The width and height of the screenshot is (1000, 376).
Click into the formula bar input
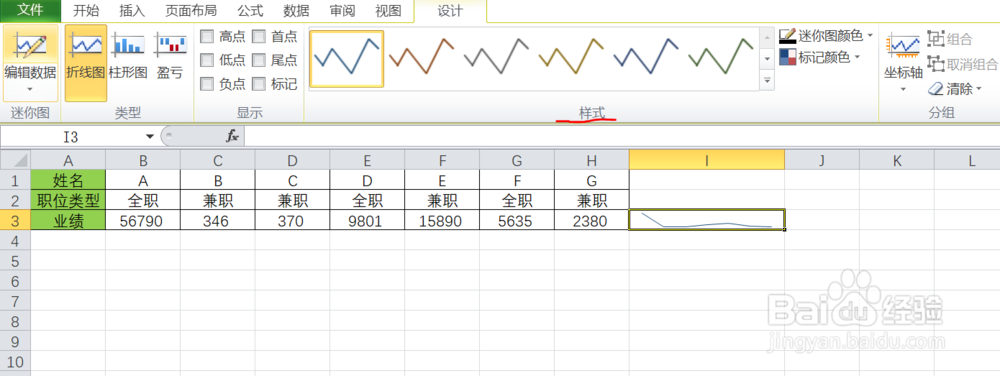(x=621, y=136)
